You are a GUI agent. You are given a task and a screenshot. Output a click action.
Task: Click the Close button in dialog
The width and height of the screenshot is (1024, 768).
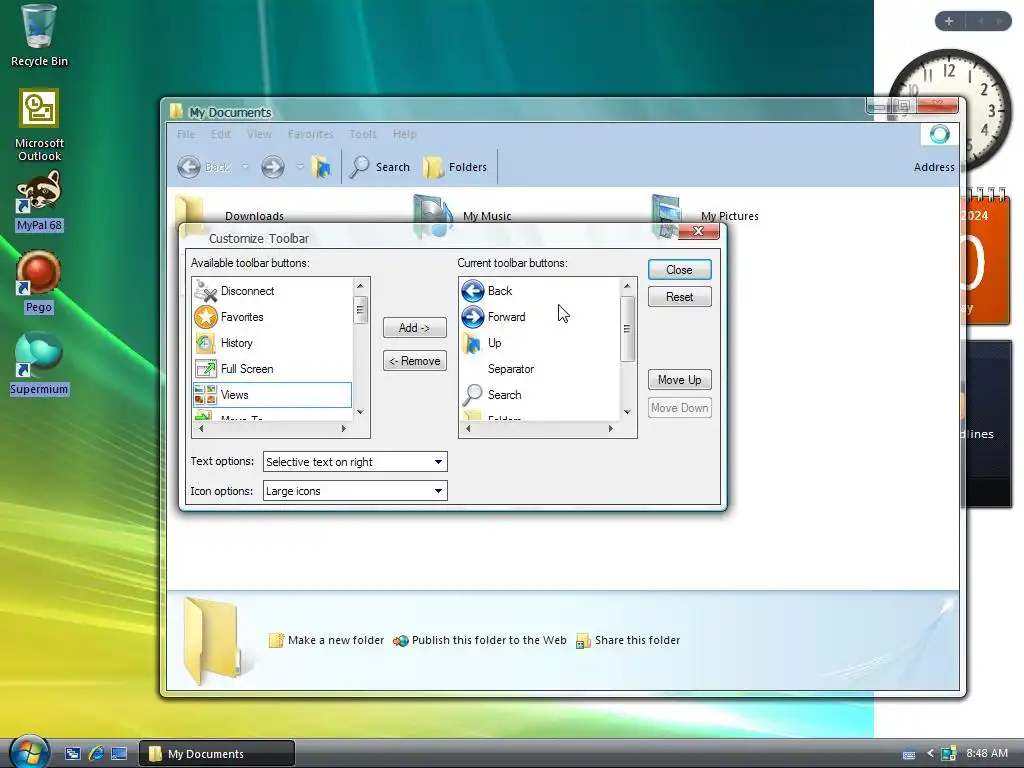point(680,270)
